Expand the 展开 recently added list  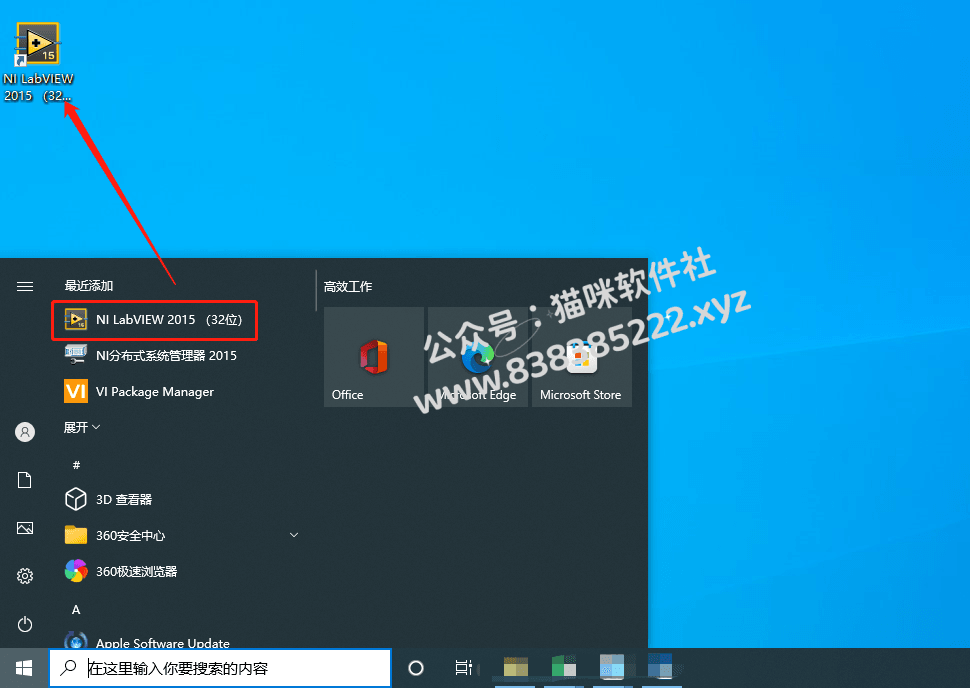[82, 428]
